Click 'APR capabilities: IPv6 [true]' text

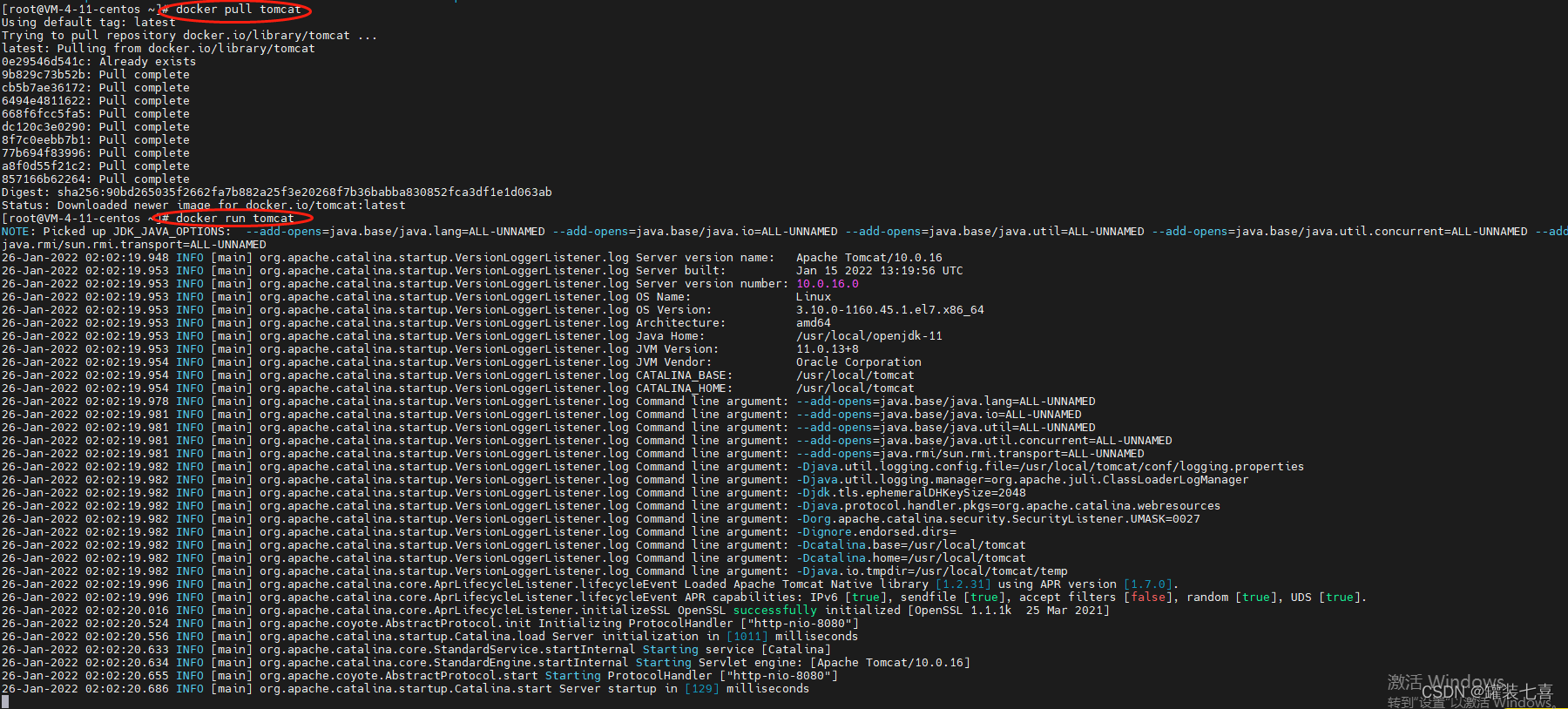click(x=785, y=598)
